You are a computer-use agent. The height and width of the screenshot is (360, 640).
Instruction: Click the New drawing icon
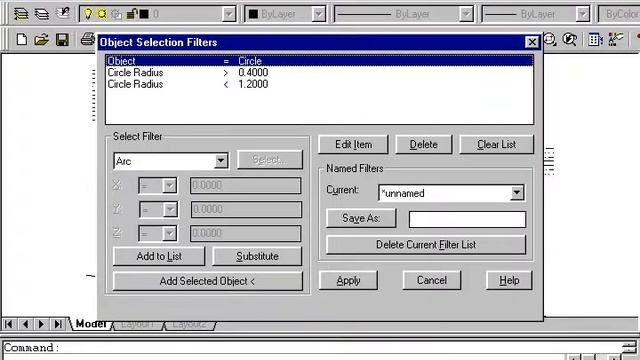click(22, 40)
